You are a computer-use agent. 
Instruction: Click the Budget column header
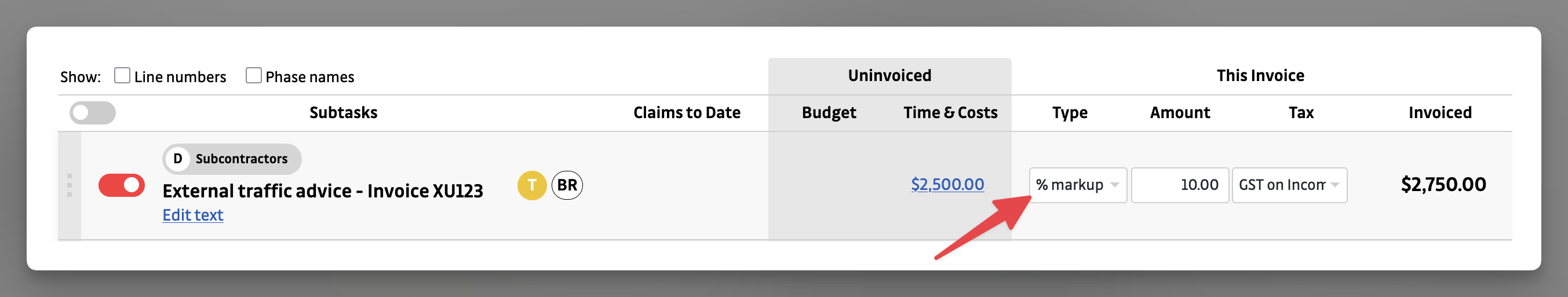[x=829, y=112]
